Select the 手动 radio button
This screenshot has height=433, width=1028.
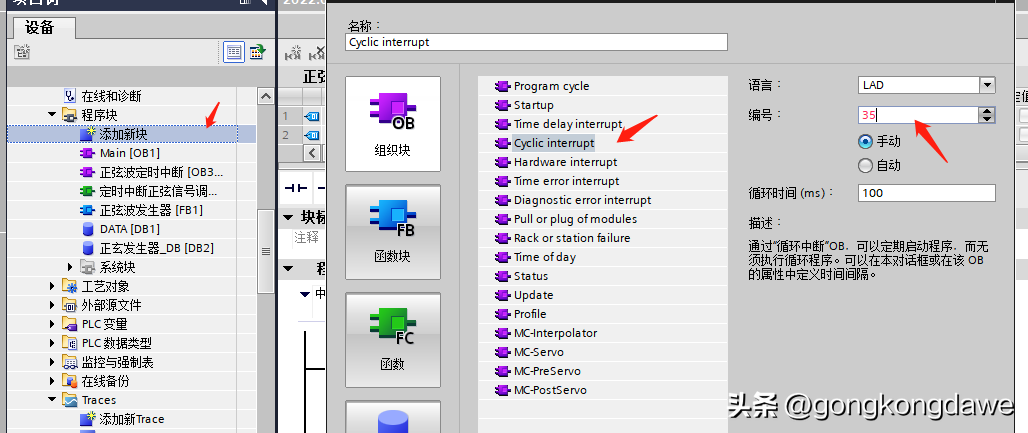[866, 142]
